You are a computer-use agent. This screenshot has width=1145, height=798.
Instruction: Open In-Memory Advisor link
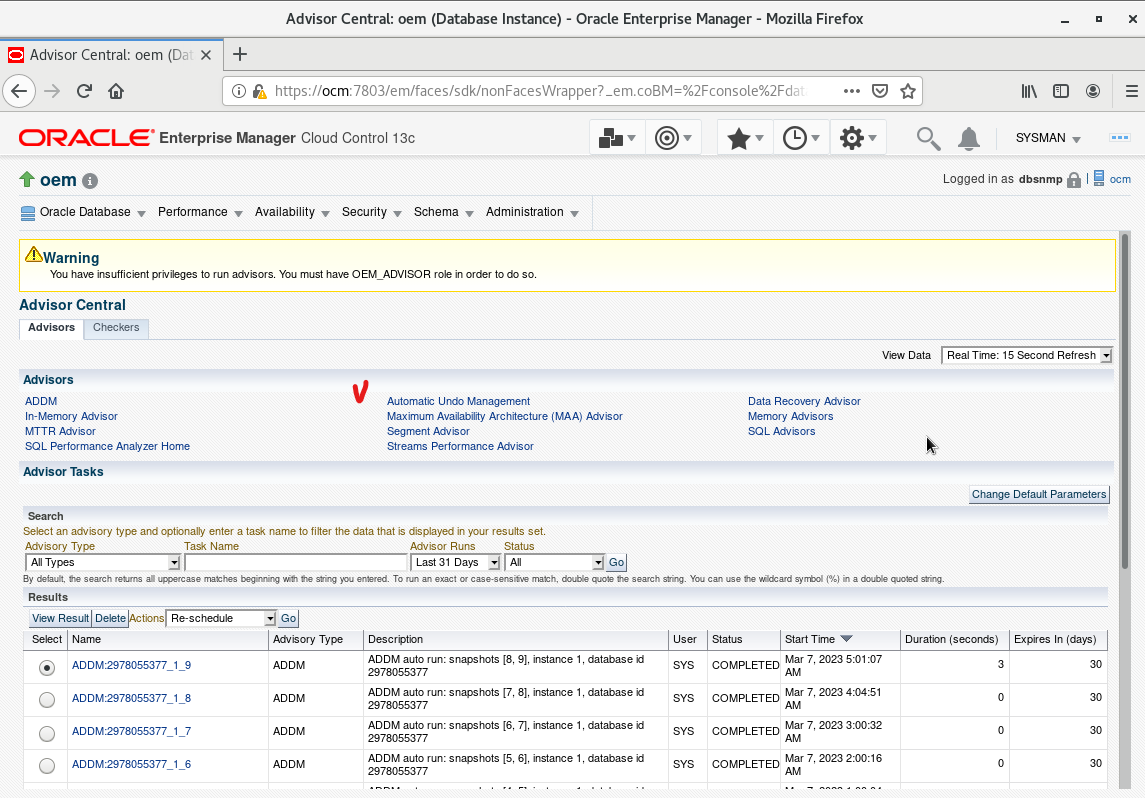[71, 416]
